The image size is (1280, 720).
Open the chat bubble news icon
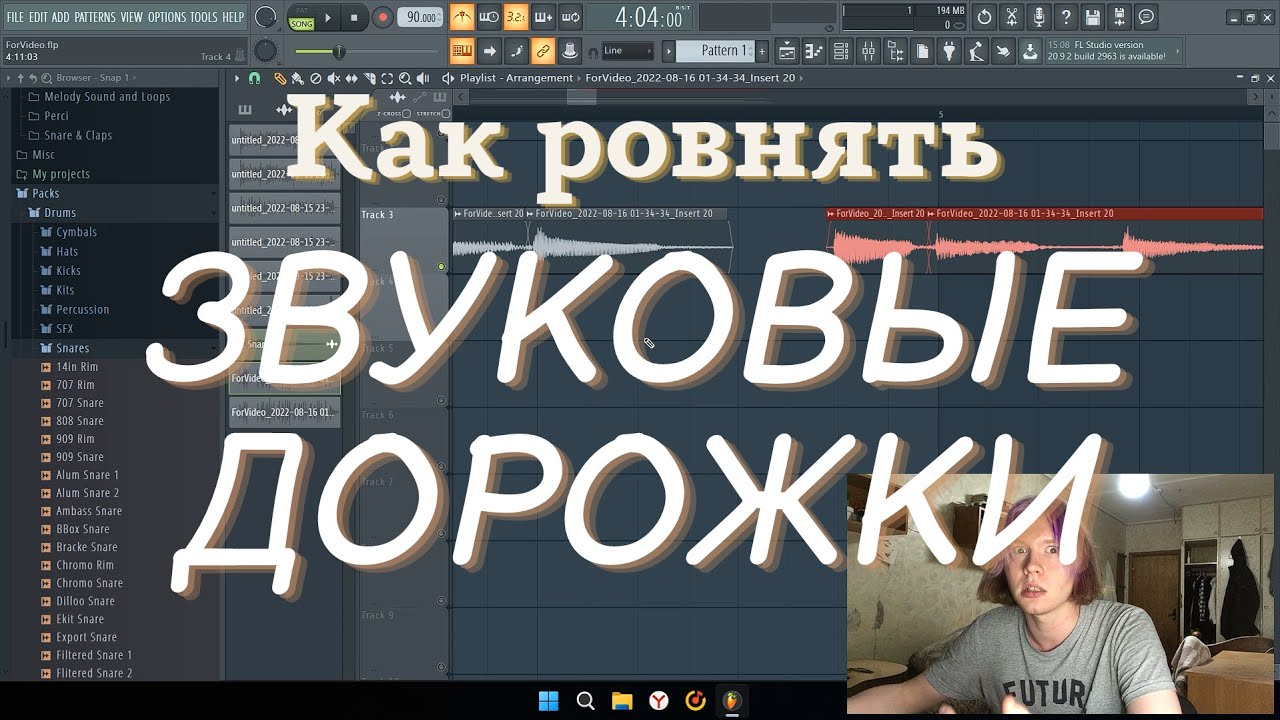pos(1147,17)
